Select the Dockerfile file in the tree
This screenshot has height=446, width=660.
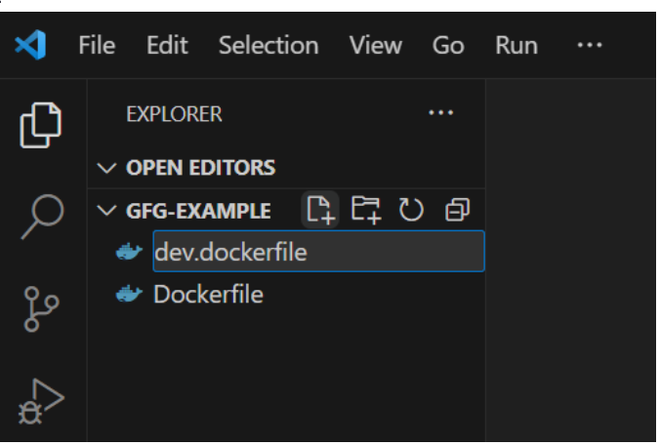(x=207, y=295)
